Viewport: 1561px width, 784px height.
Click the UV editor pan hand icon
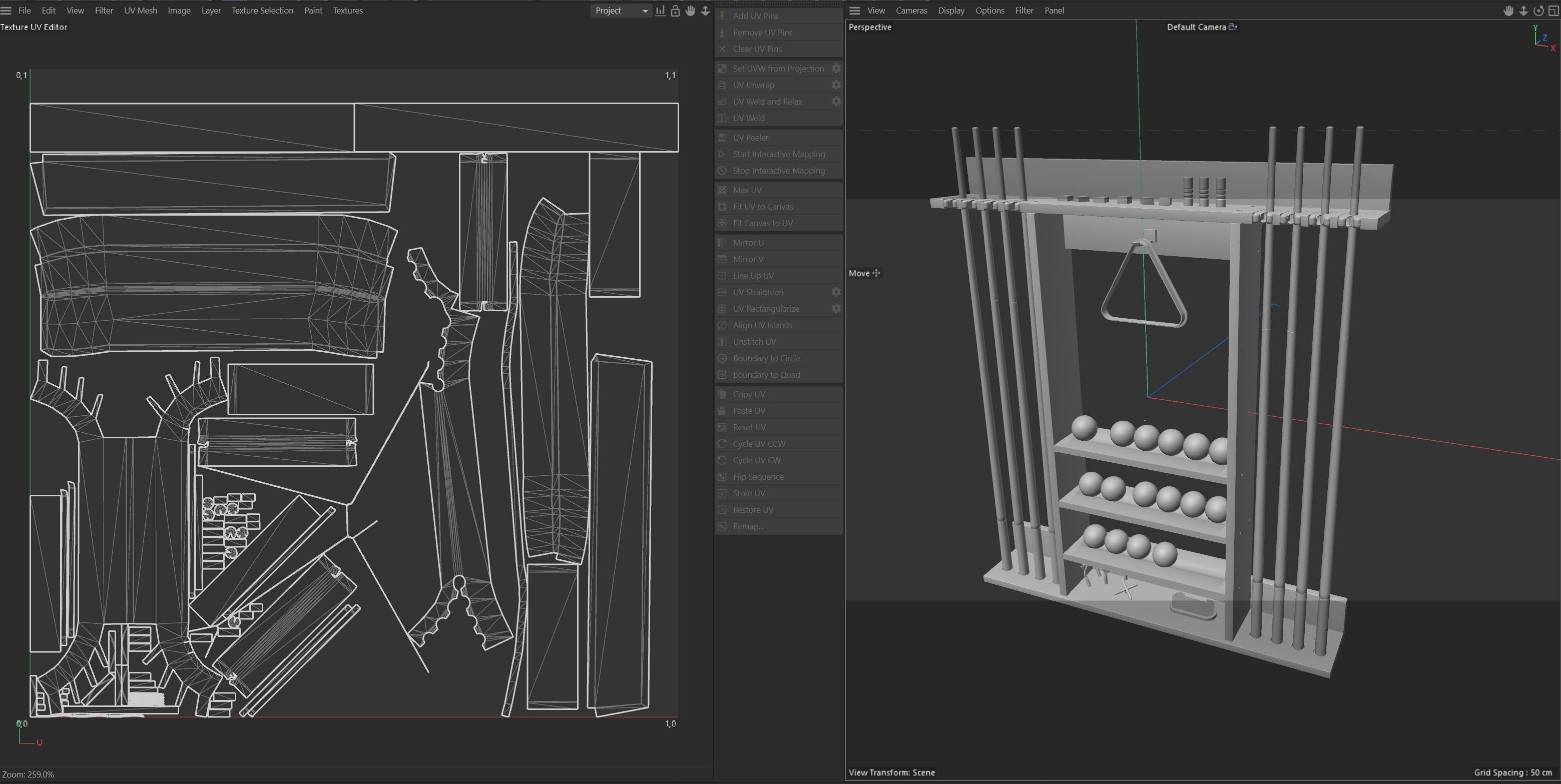[x=690, y=11]
